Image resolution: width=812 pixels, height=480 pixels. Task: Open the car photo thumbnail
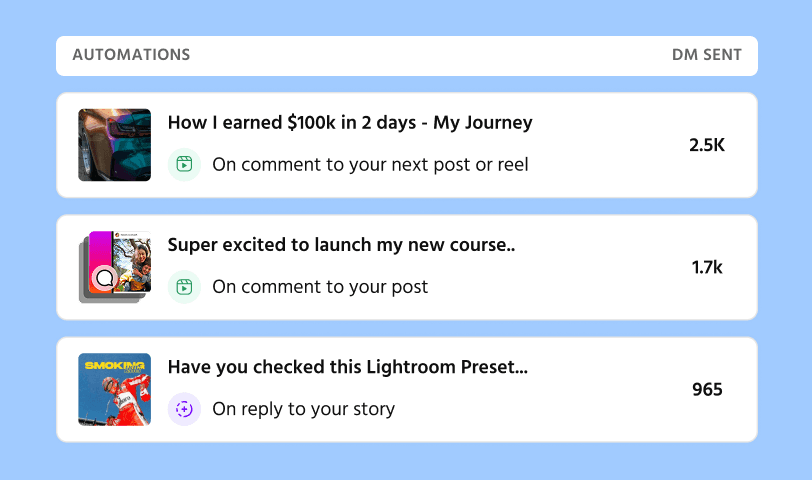pos(114,145)
